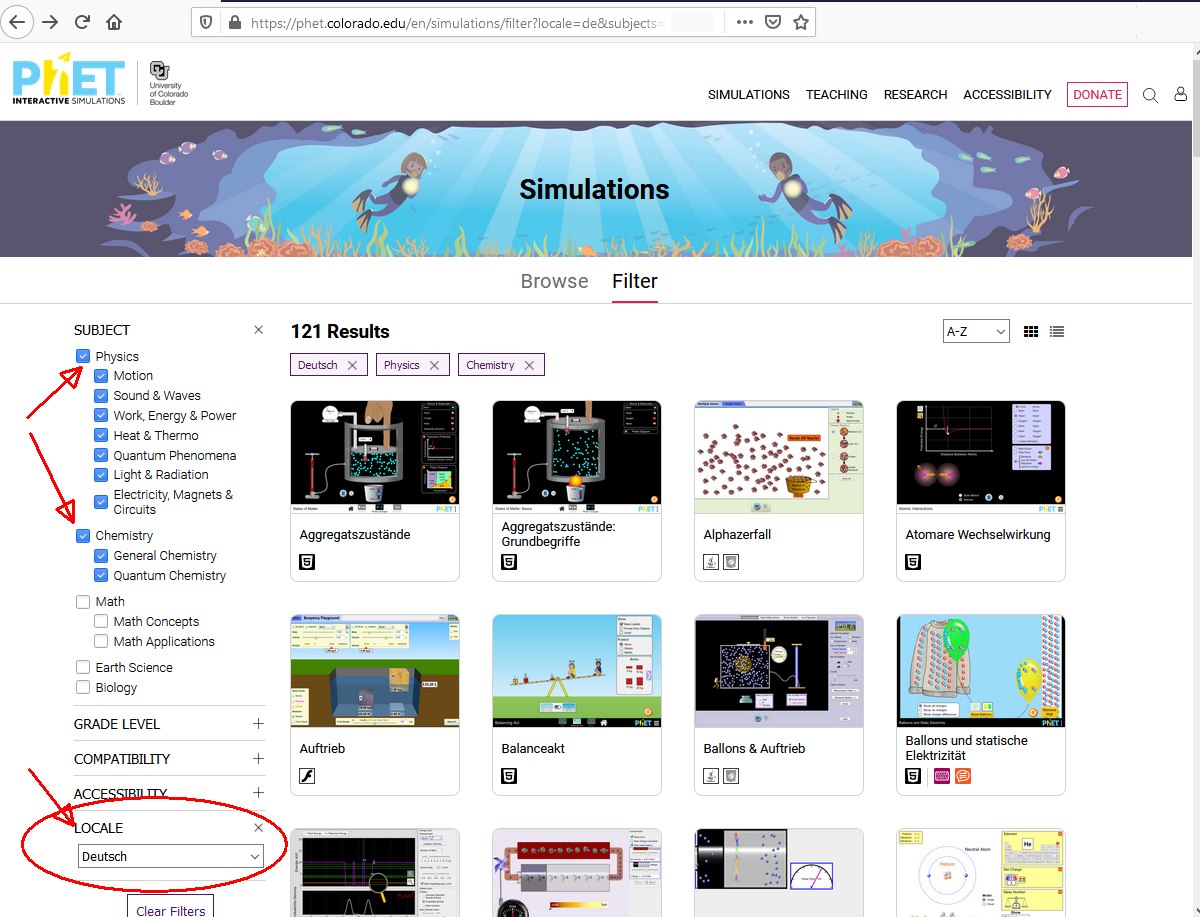Click the Clear Filters button
The height and width of the screenshot is (917, 1200).
(170, 908)
